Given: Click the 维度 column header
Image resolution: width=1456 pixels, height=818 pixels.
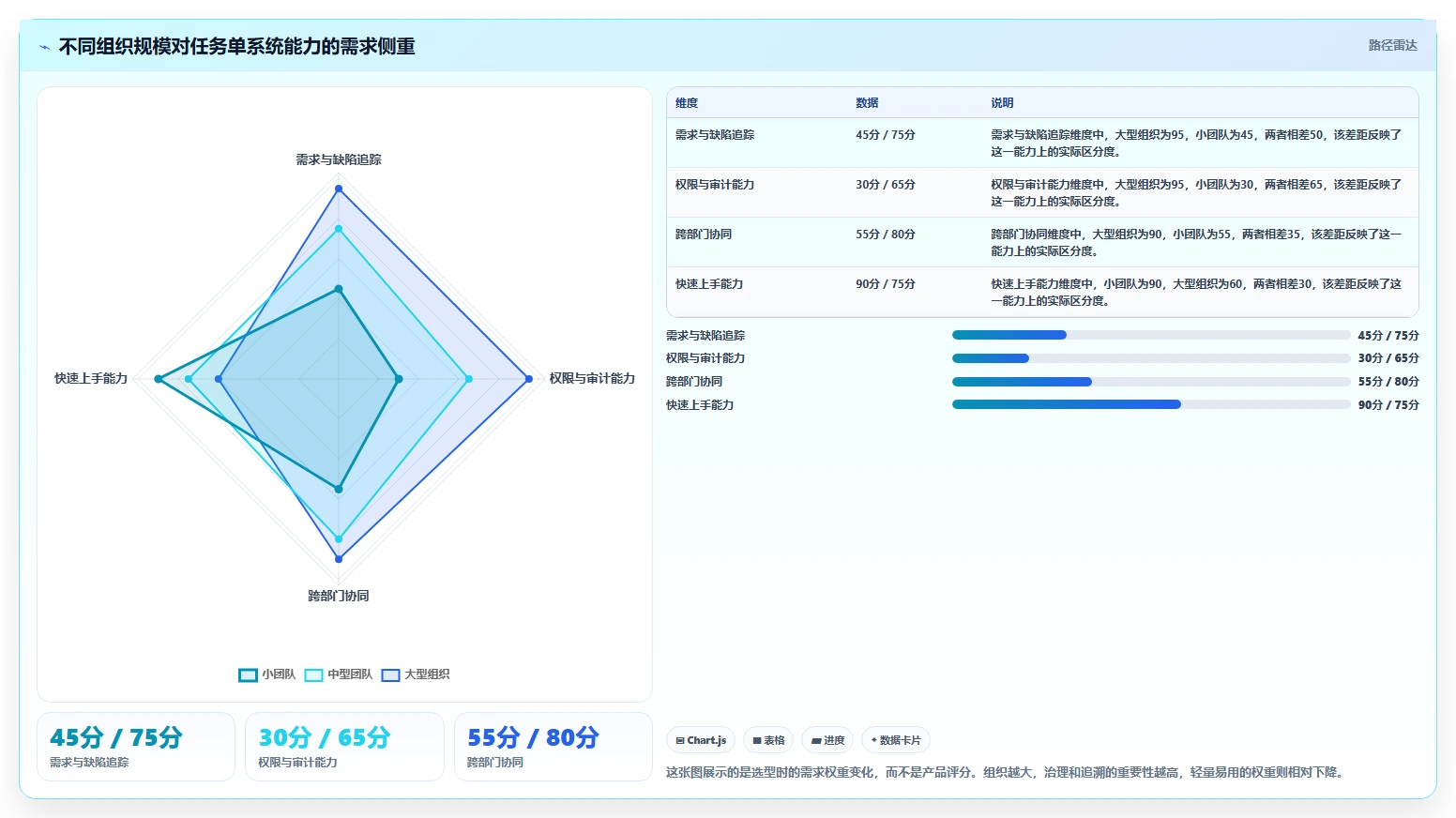Looking at the screenshot, I should (x=687, y=103).
